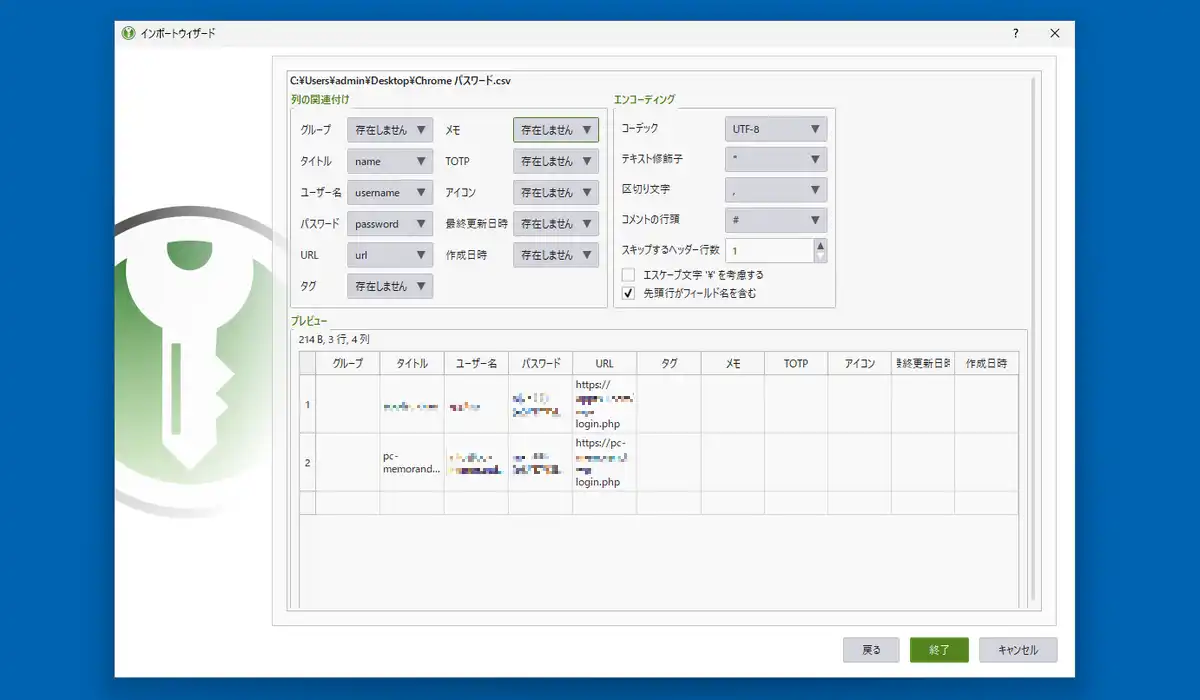
Task: Click the URL cell in row 1
Action: [604, 404]
